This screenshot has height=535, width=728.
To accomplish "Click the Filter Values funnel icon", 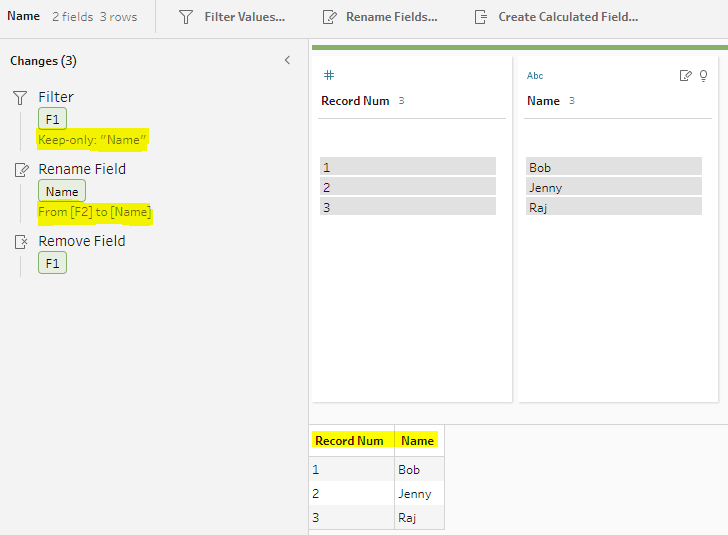I will click(186, 17).
